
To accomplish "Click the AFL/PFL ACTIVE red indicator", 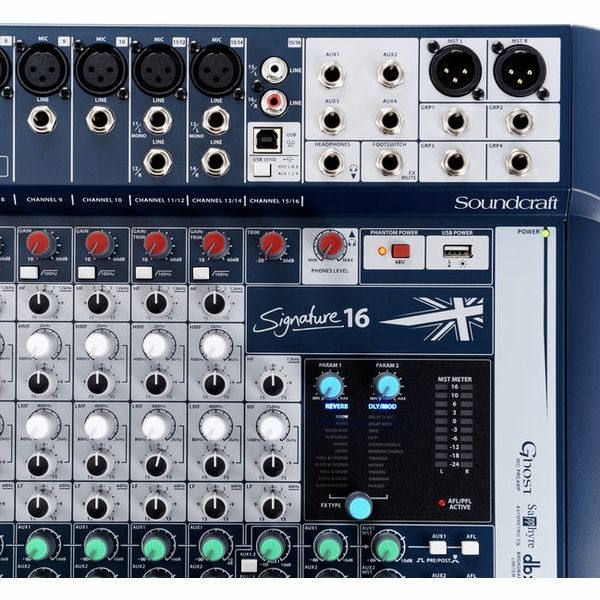I will coord(442,502).
